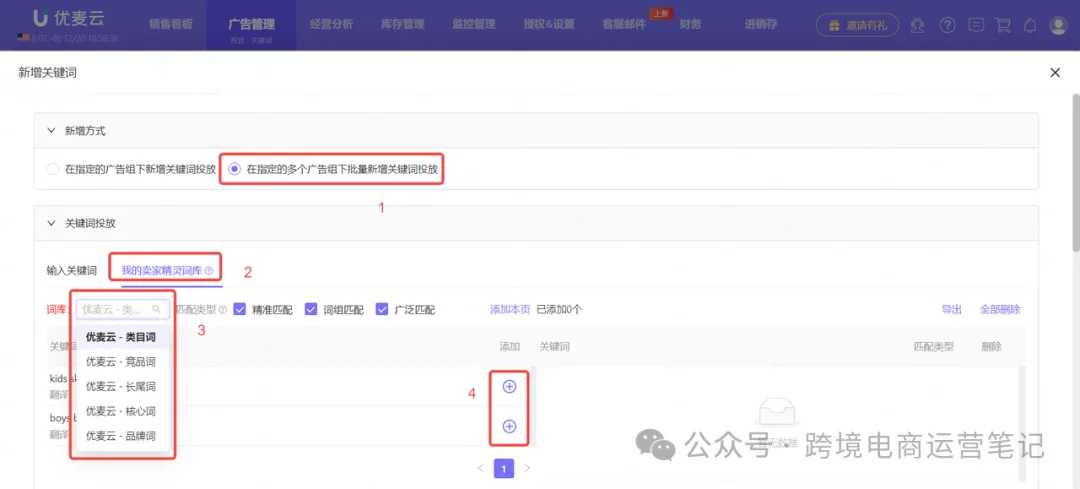This screenshot has width=1080, height=489.
Task: Click help icon beside 我的卖家精灵词库
Action: pos(209,271)
